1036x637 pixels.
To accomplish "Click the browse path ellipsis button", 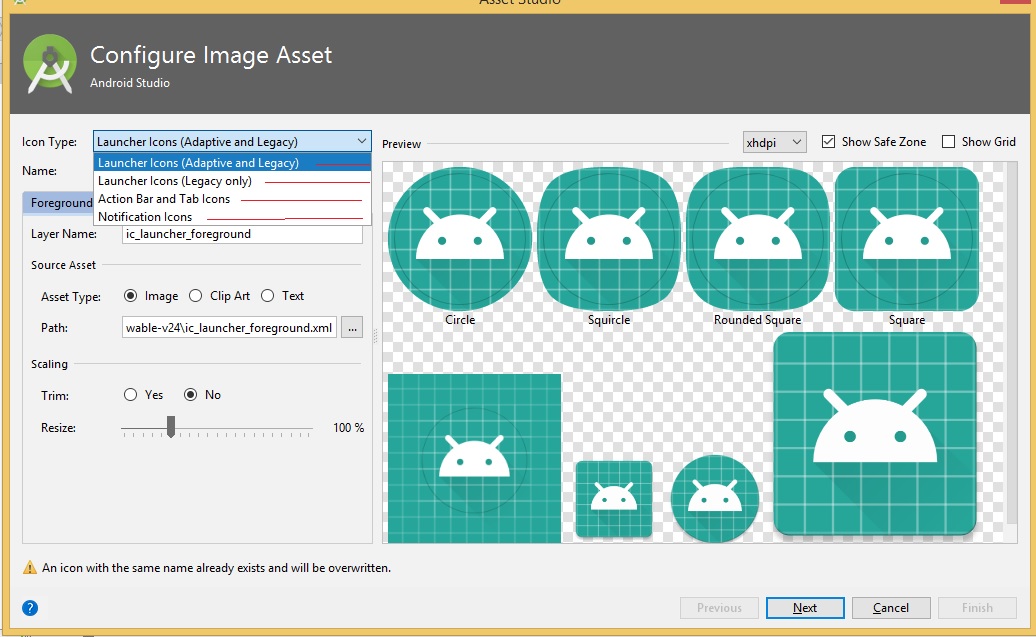I will (x=352, y=327).
